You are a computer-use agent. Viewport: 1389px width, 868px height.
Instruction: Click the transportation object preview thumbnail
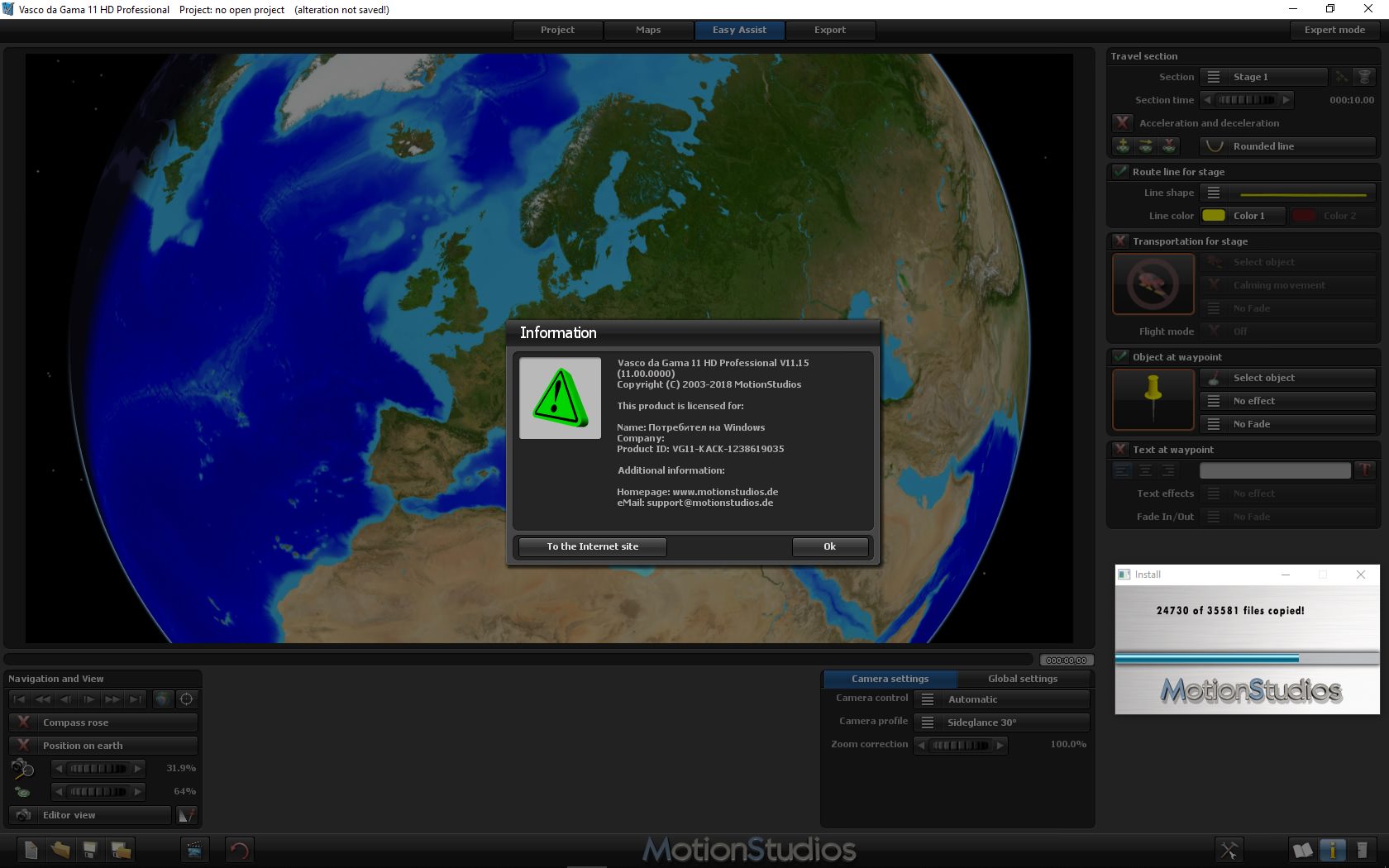(1153, 284)
